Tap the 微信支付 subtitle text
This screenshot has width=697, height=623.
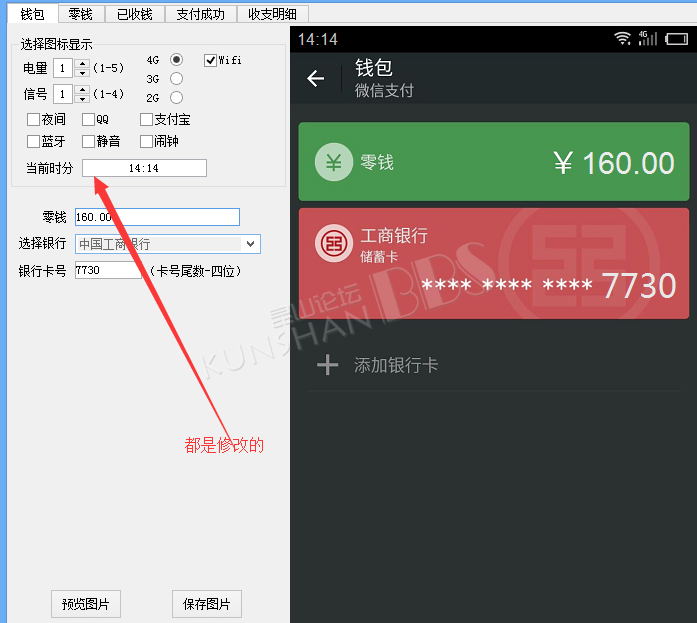point(384,91)
